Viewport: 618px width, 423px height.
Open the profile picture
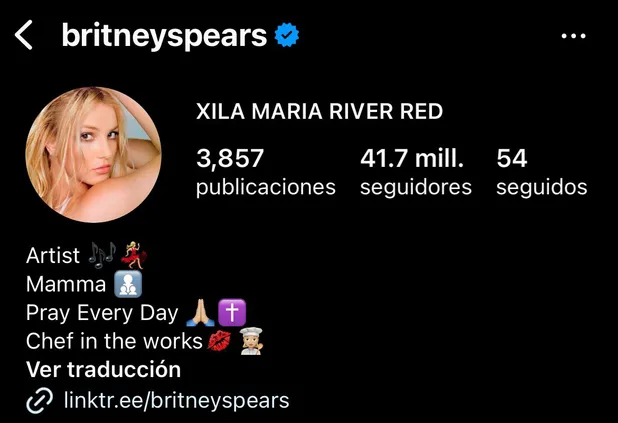click(93, 155)
